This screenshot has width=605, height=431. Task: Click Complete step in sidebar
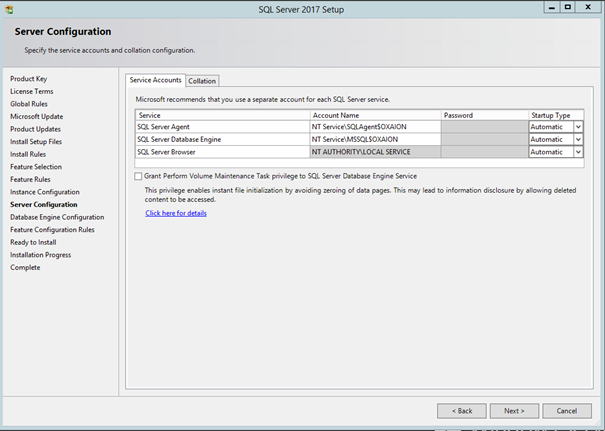25,267
